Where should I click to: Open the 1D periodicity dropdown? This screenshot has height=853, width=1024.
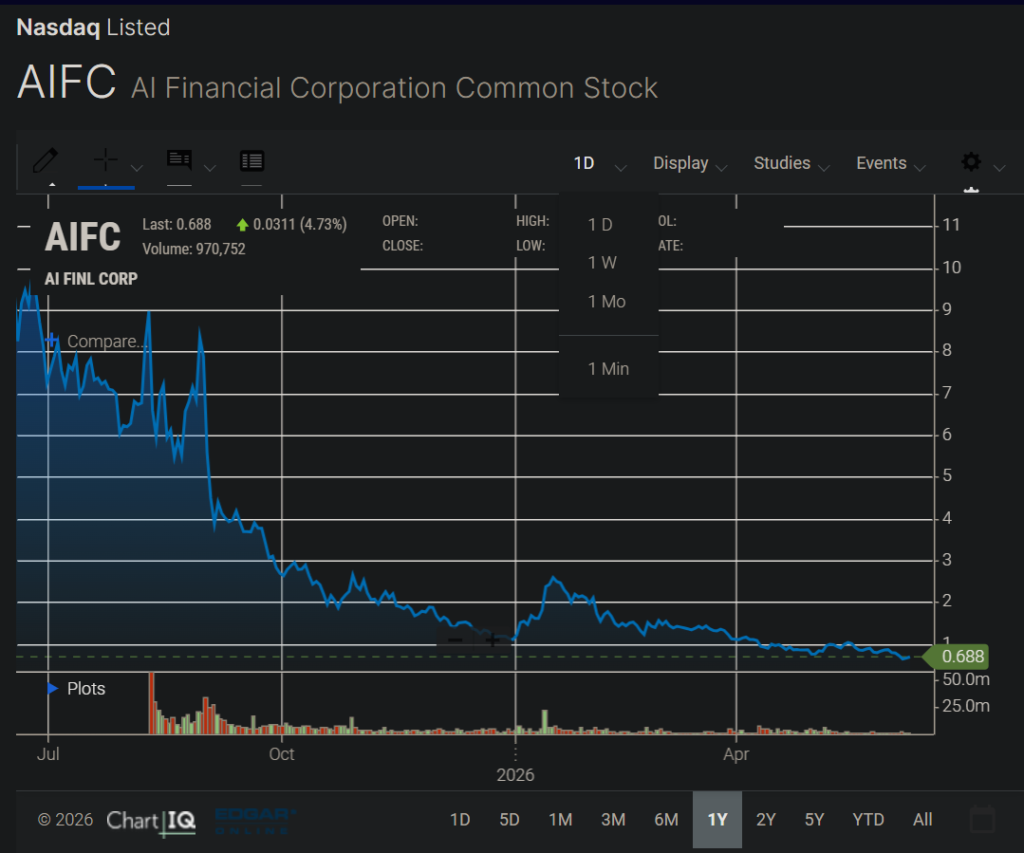(600, 163)
